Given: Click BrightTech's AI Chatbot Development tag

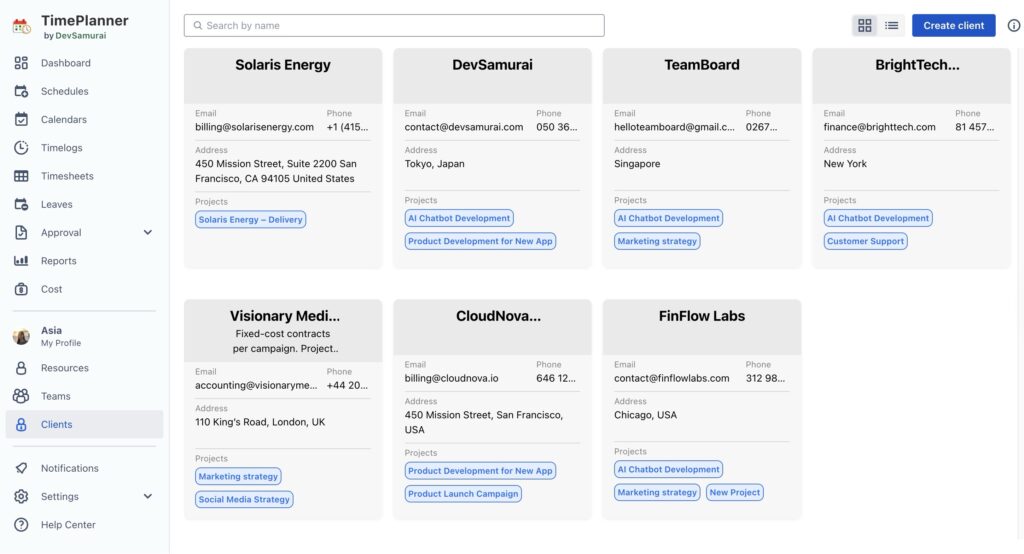Looking at the screenshot, I should tap(878, 218).
